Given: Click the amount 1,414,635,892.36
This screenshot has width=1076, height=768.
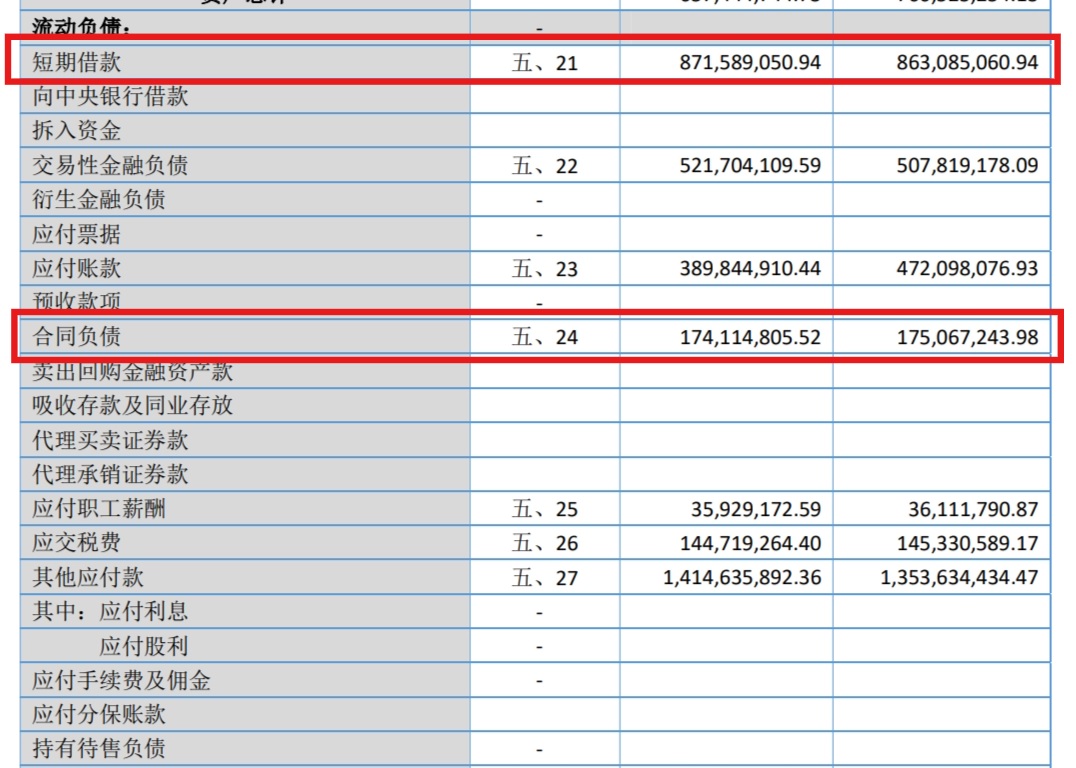Looking at the screenshot, I should pyautogui.click(x=742, y=577).
